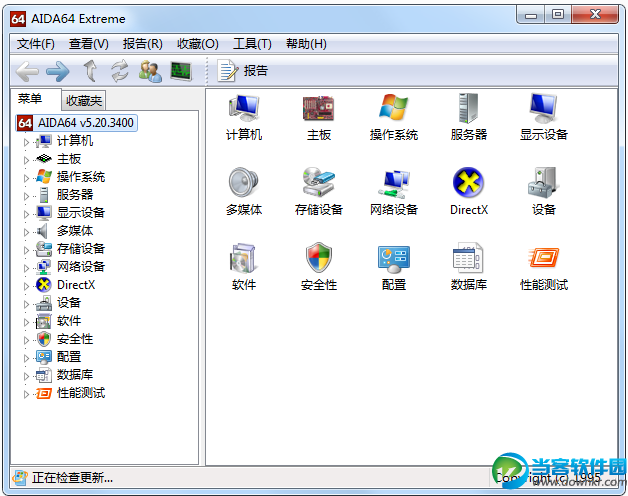Open the 显示设备 monitor icon in right pane
The width and height of the screenshot is (628, 496).
click(x=543, y=108)
